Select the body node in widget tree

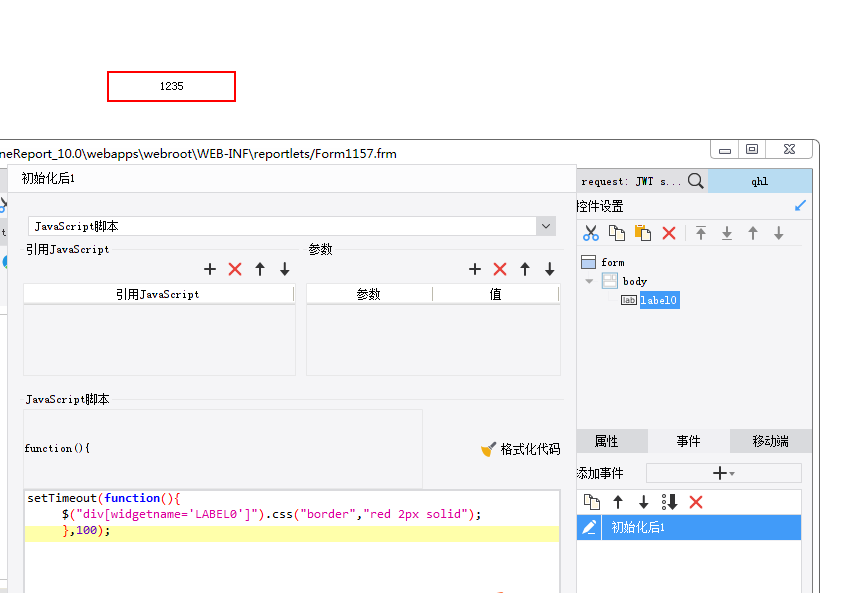click(x=635, y=281)
